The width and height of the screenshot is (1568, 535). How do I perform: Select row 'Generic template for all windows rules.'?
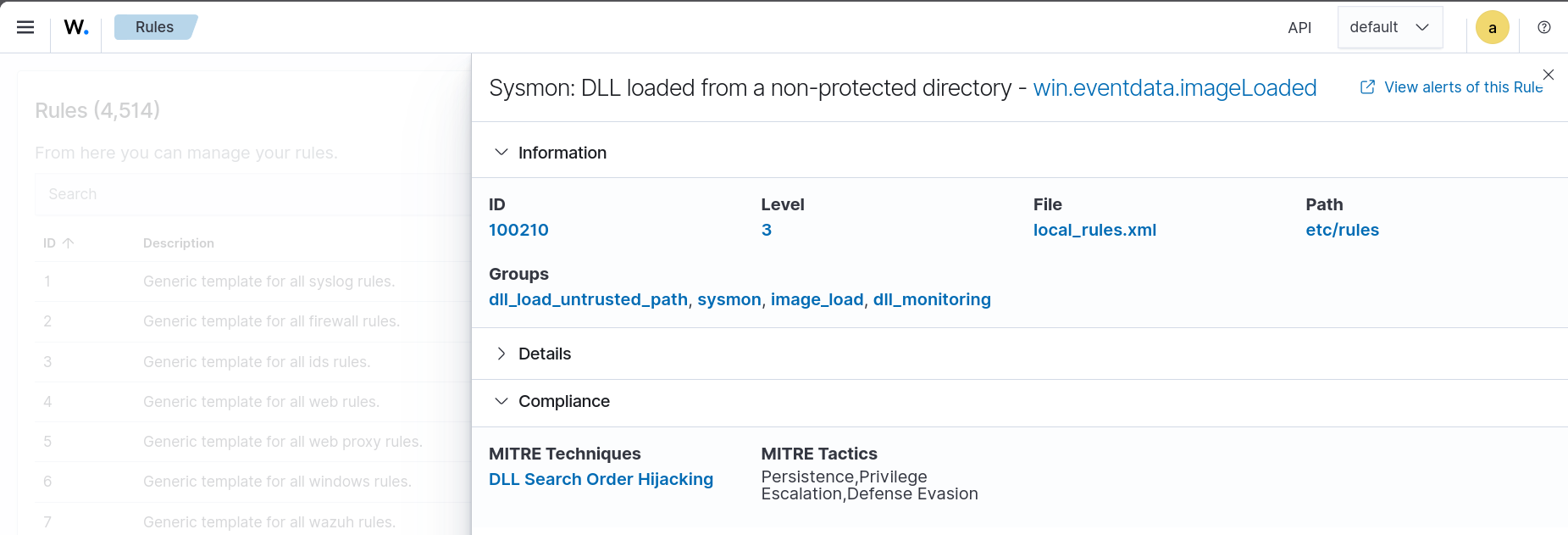(x=252, y=482)
